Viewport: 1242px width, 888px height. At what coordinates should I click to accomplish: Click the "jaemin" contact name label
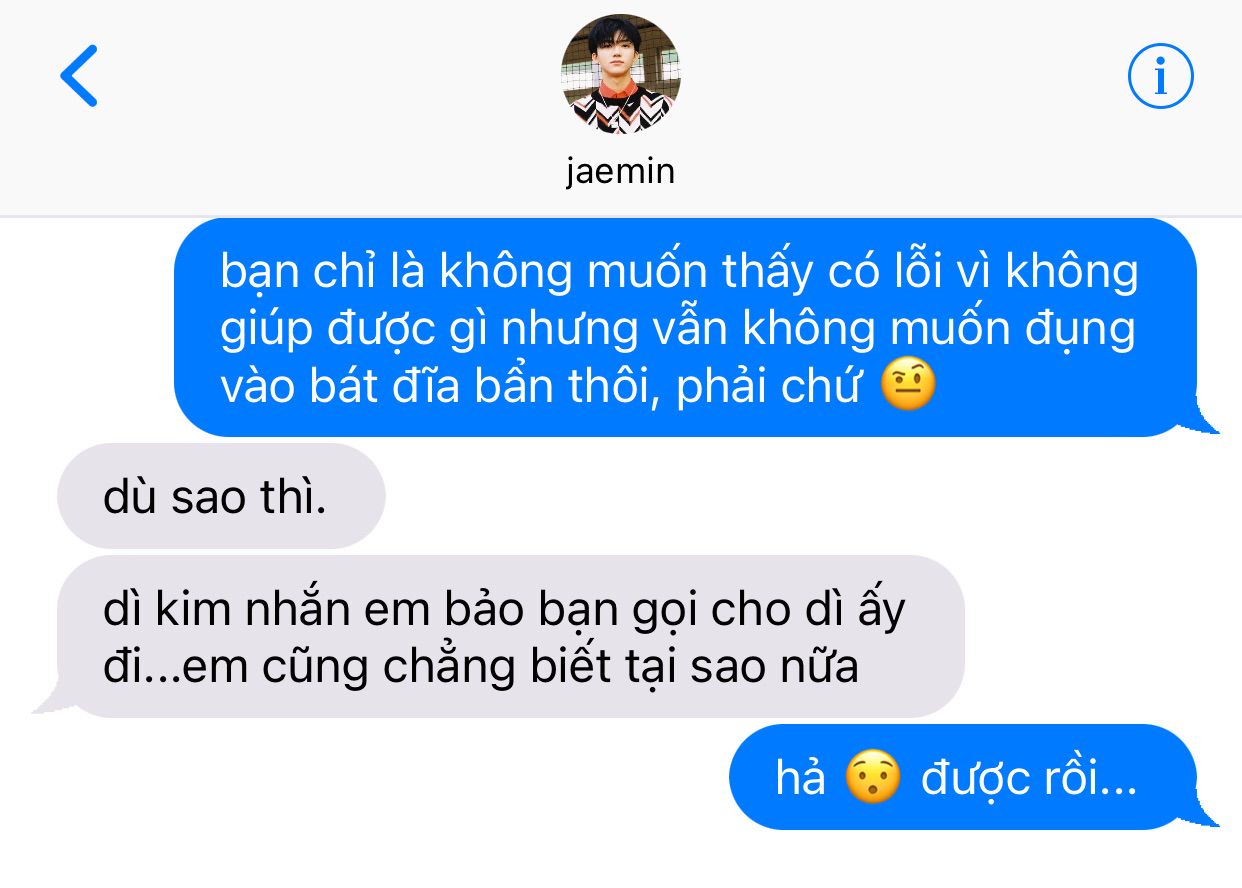(621, 171)
